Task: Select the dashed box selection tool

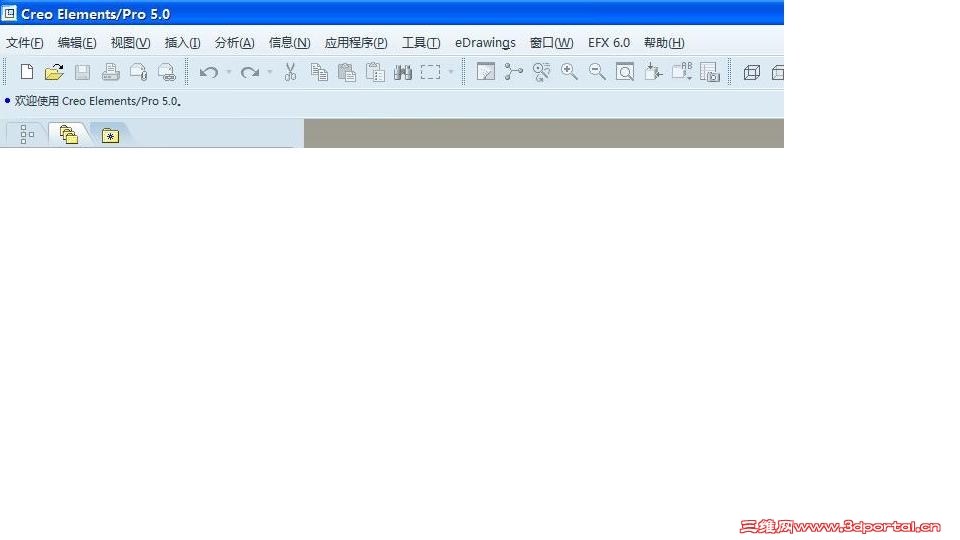Action: [430, 72]
